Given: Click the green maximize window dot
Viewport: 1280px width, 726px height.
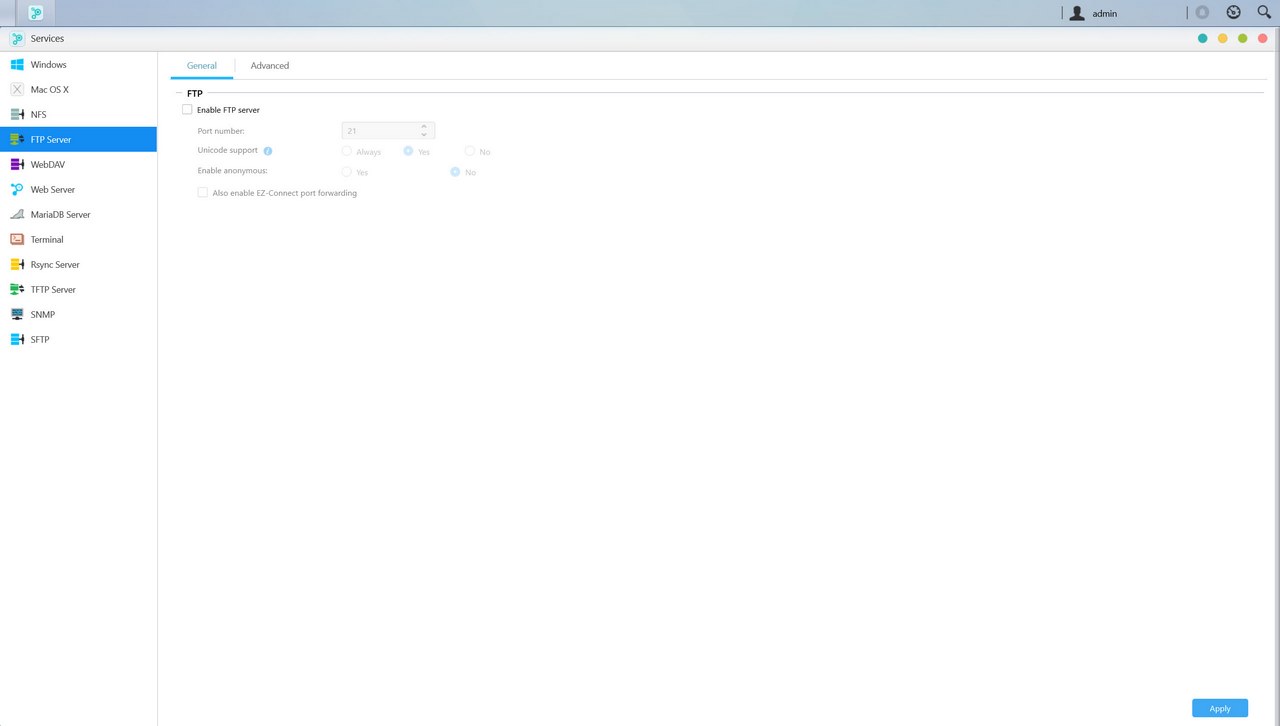Looking at the screenshot, I should tap(1242, 38).
